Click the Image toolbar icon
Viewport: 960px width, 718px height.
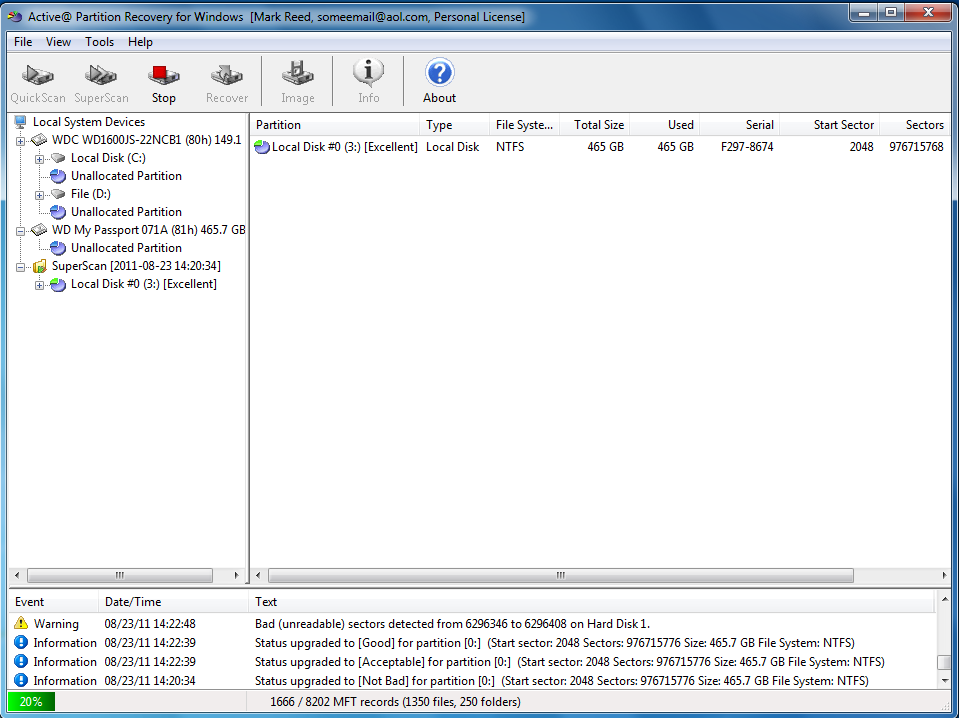(x=298, y=73)
